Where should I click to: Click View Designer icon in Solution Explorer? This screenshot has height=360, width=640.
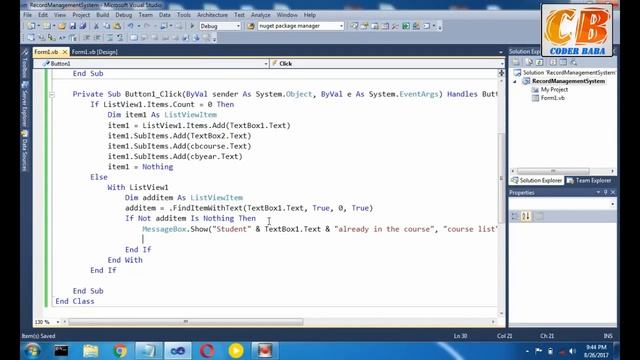pyautogui.click(x=563, y=62)
